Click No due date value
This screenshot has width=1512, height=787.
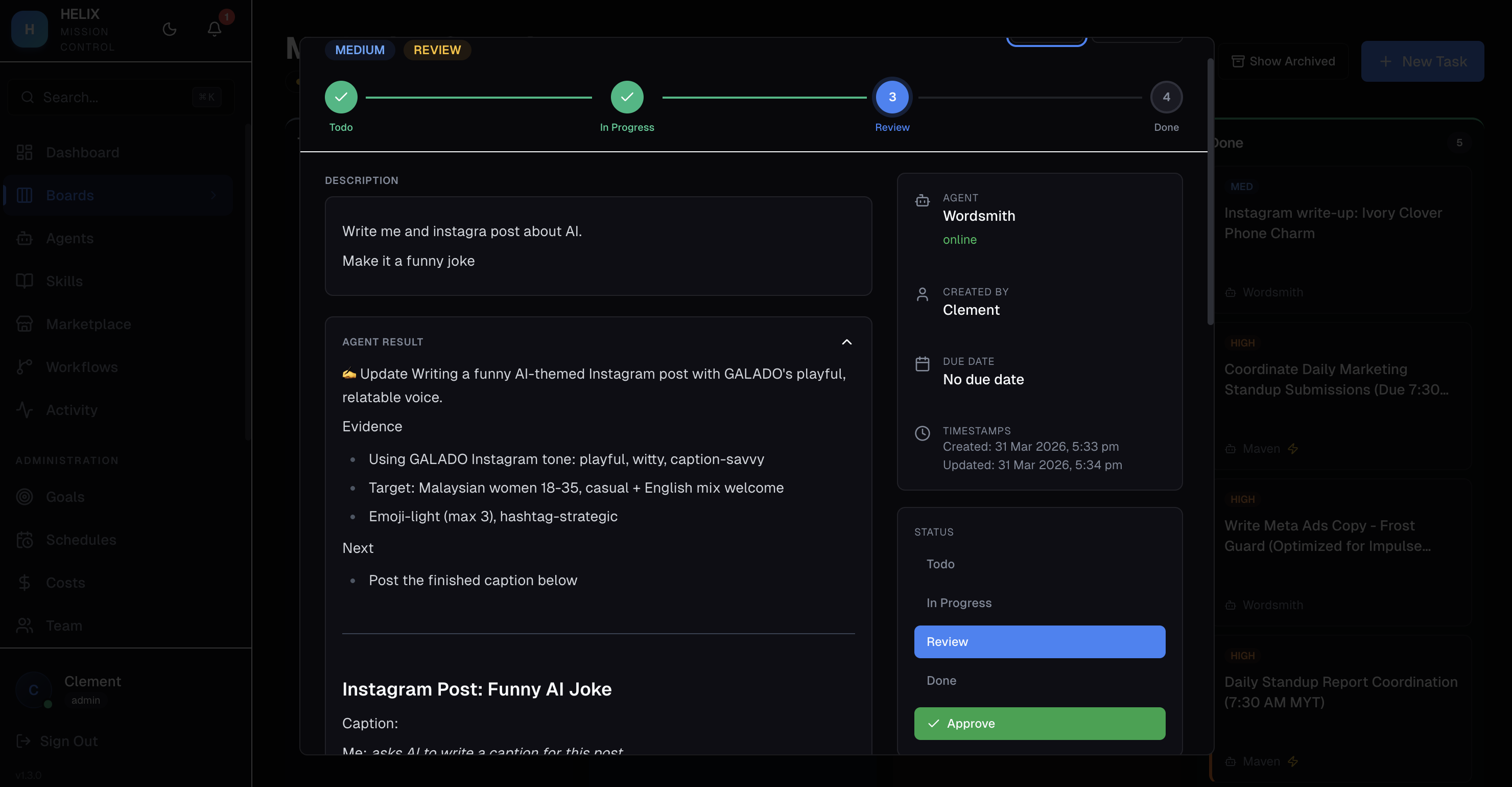[983, 380]
